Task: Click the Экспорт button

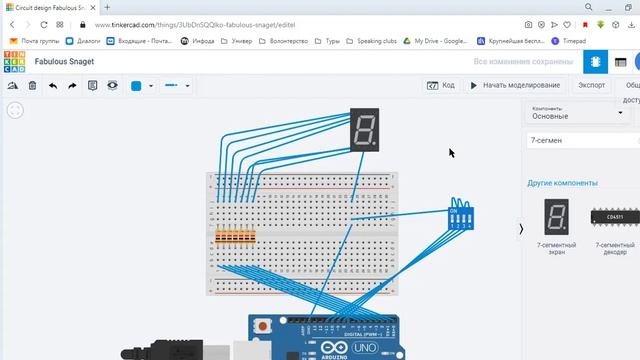Action: [591, 85]
